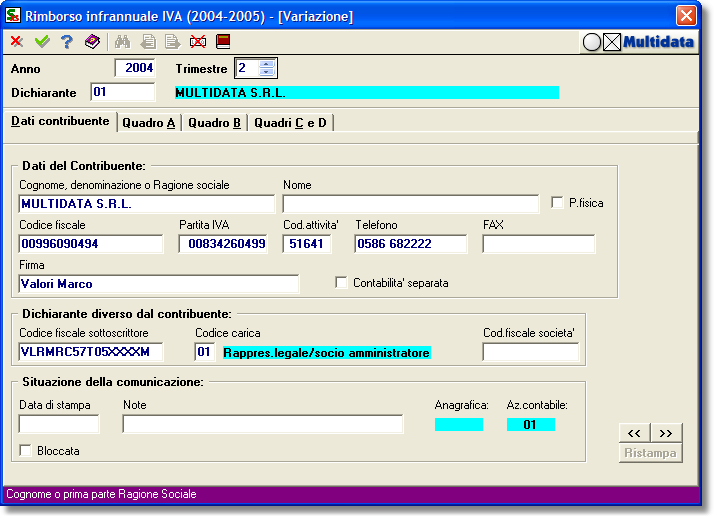Close the Rimborso infrannuale IVA window

pos(686,15)
